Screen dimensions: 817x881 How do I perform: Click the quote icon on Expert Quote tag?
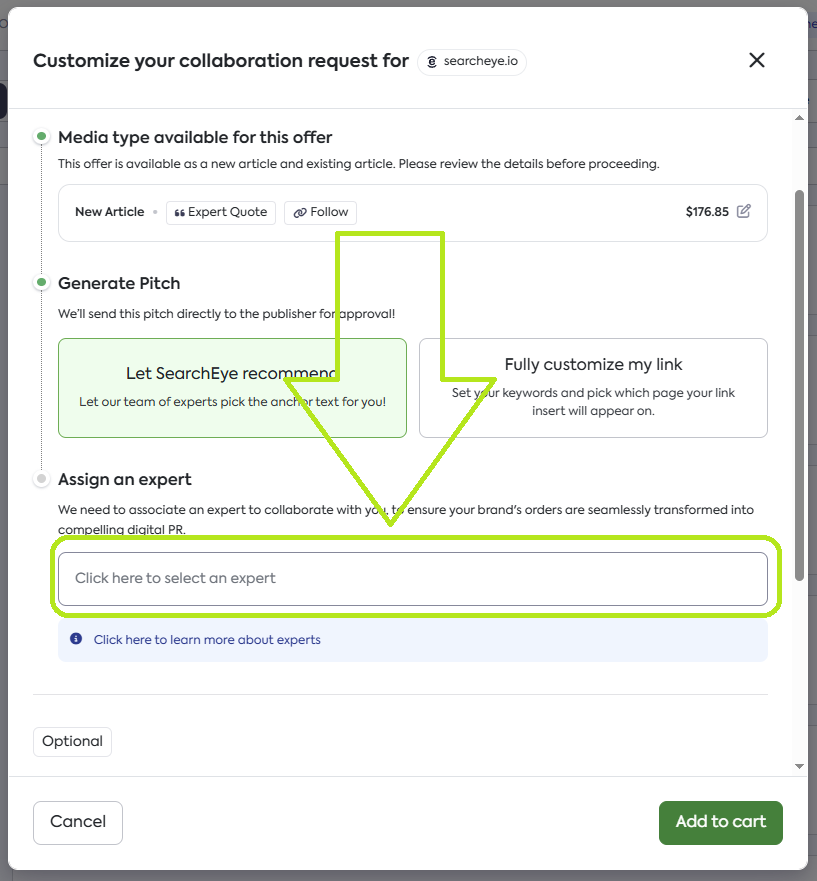(180, 212)
